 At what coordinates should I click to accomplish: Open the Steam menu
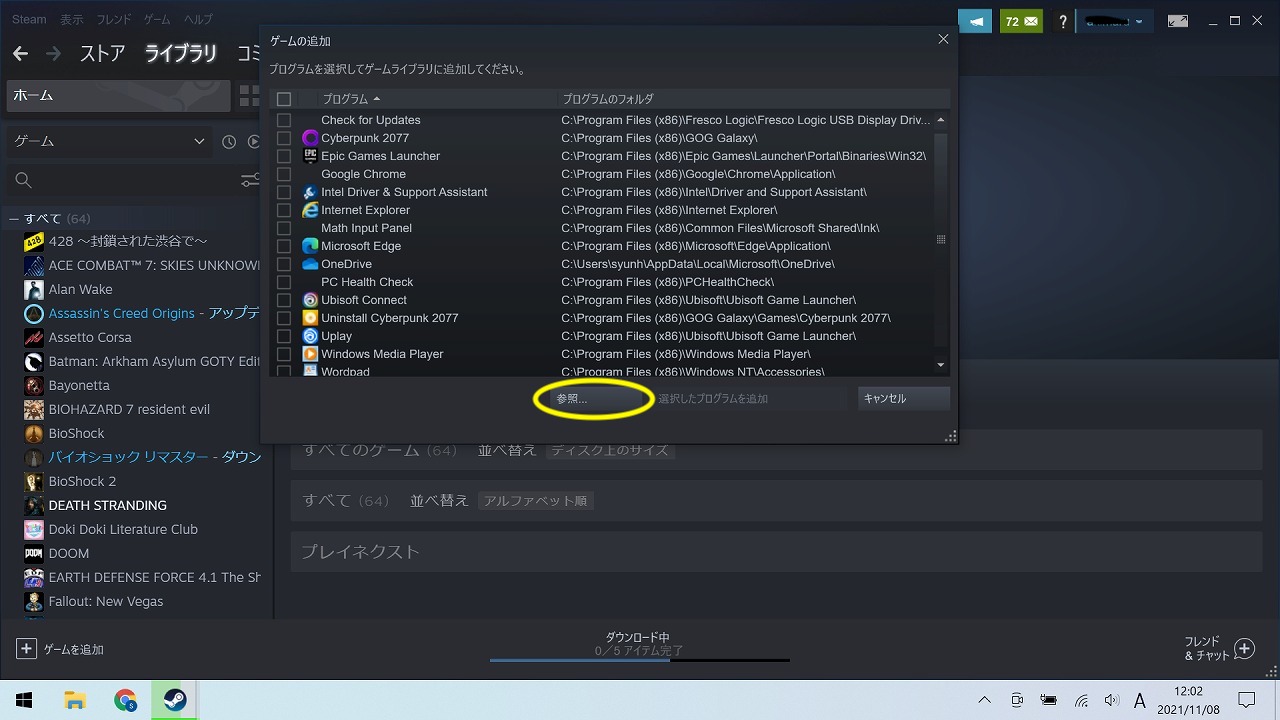pyautogui.click(x=29, y=20)
